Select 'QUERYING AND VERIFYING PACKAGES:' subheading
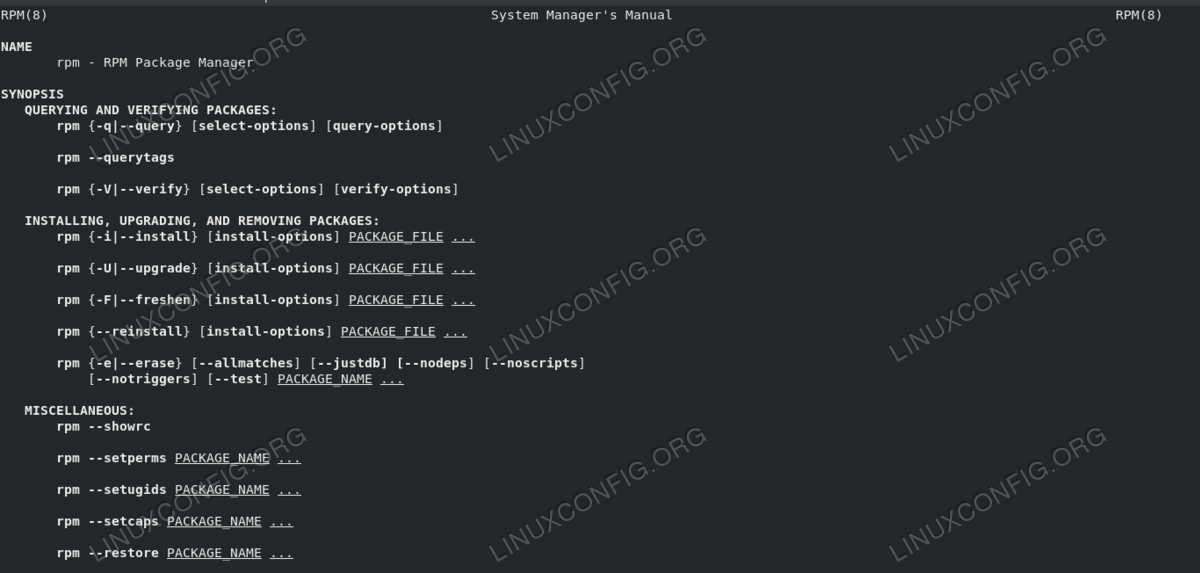 151,110
